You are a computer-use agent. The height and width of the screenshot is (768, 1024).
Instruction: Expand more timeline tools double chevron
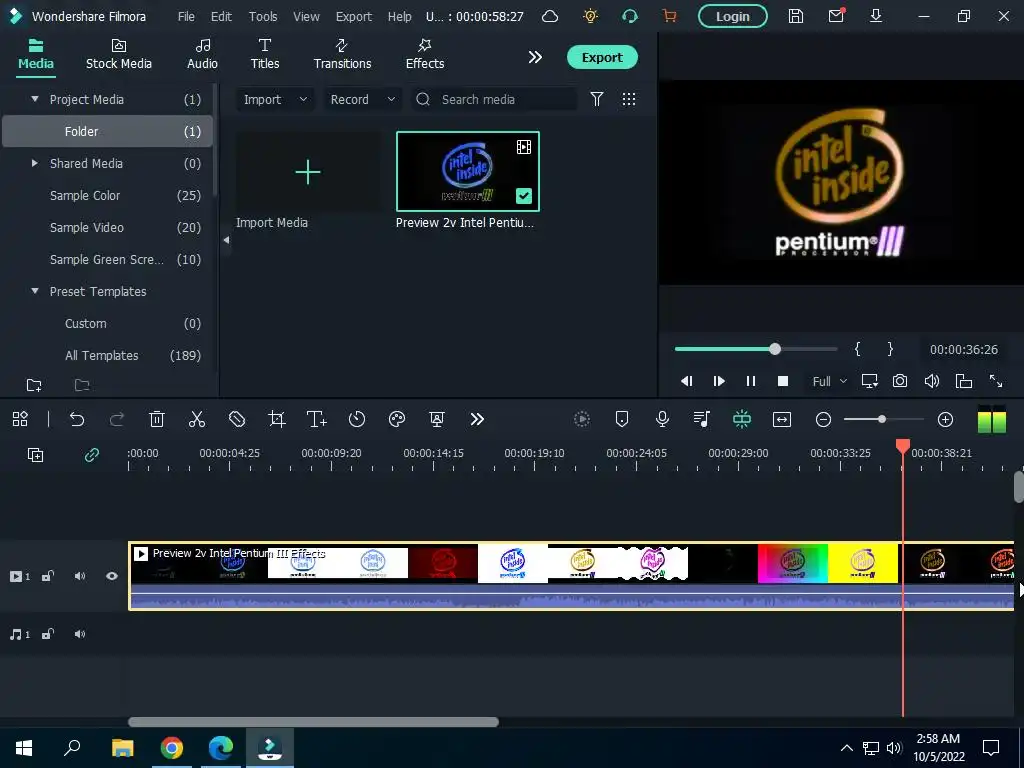point(477,419)
